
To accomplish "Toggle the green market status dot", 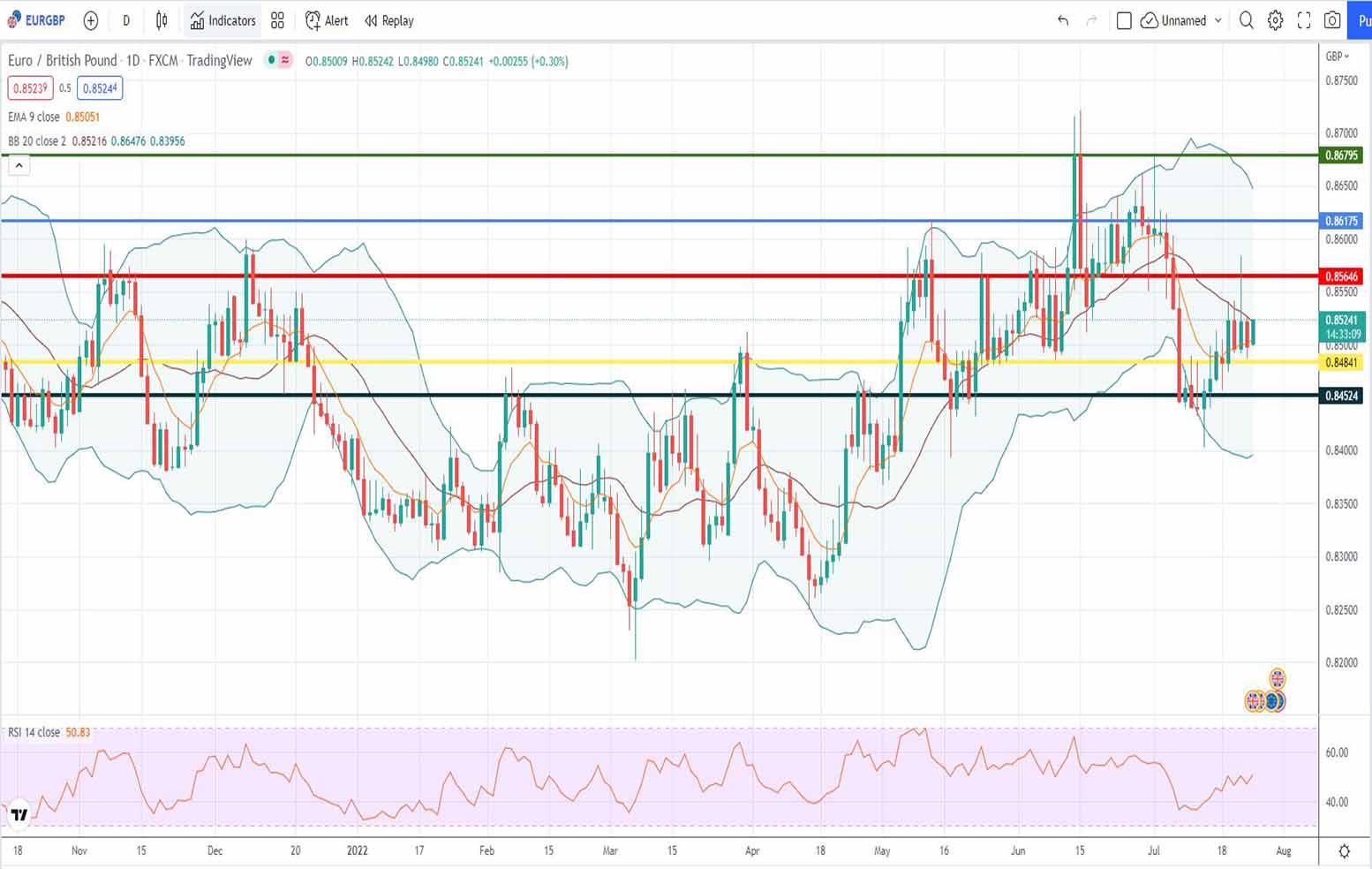I will 271,60.
